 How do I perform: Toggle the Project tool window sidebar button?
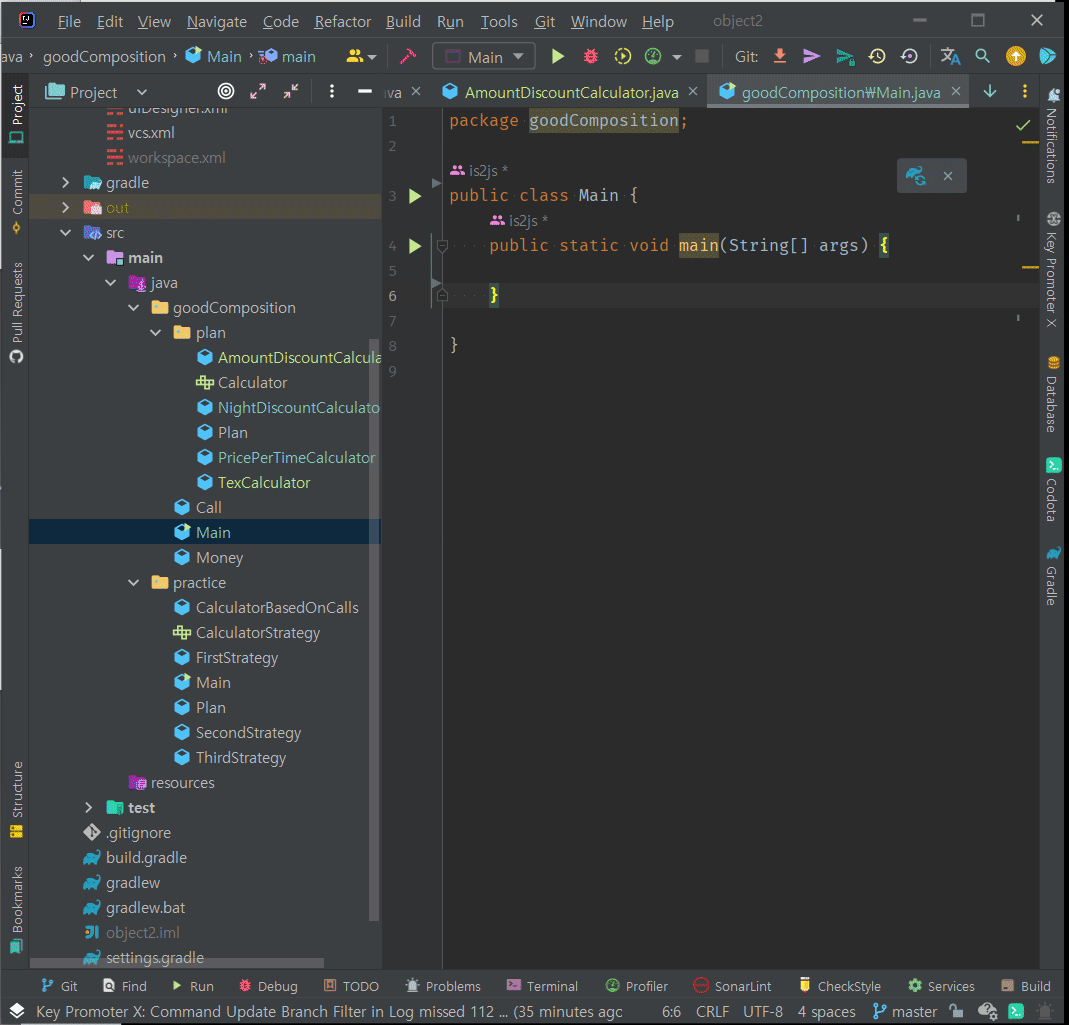pos(16,114)
